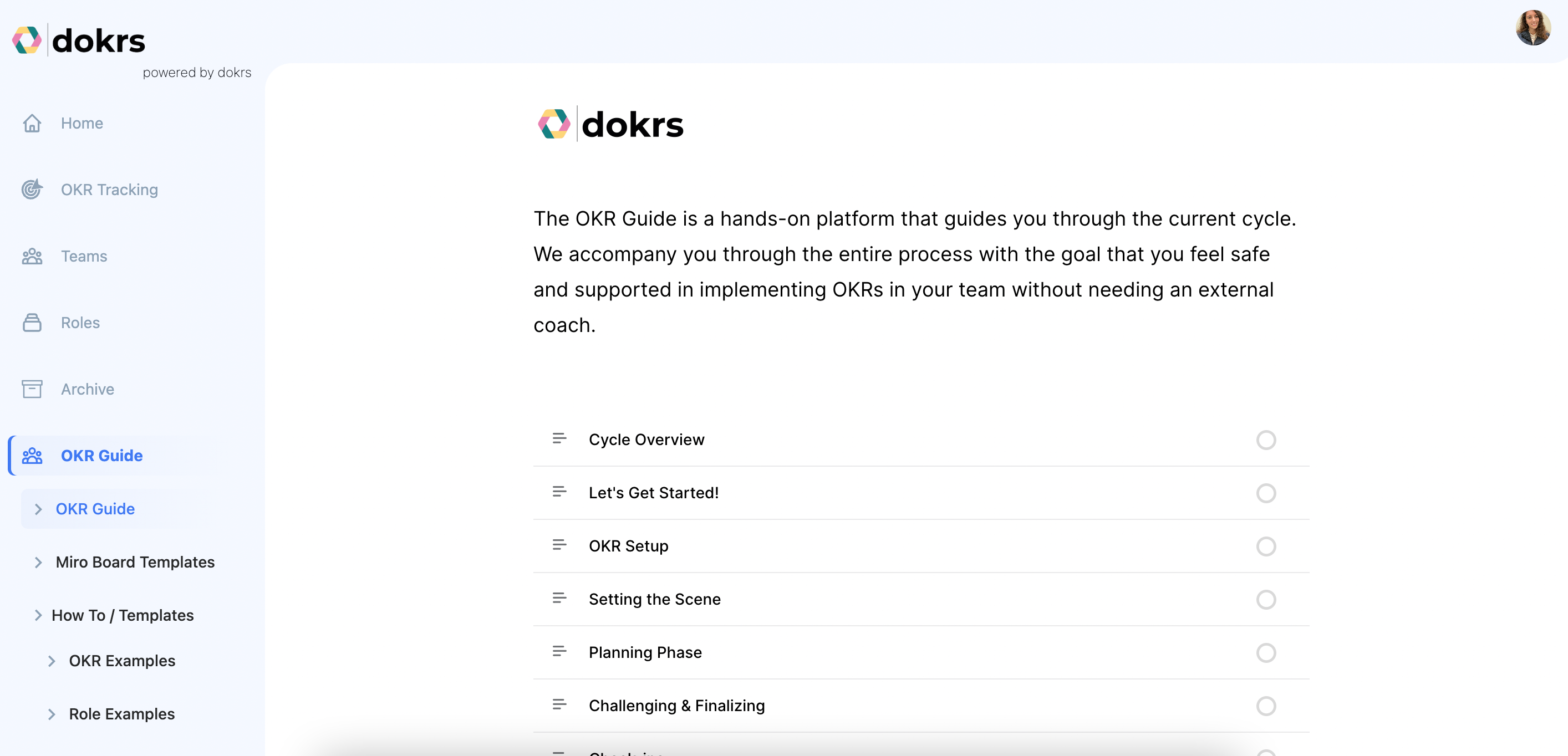Click the Home house icon
Viewport: 1568px width, 756px height.
point(32,123)
